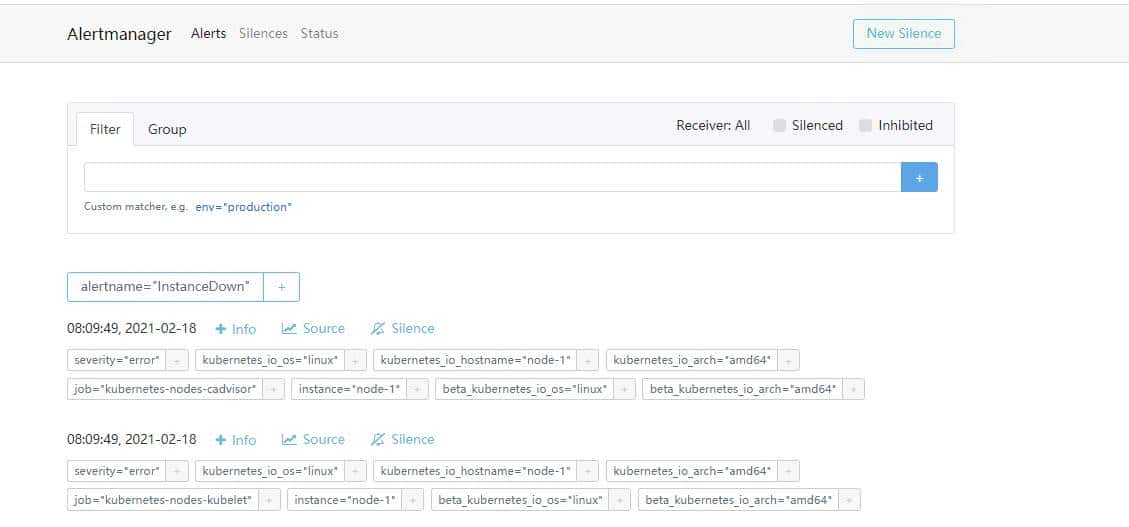Click beta_kubernetes_io_arch="amd64" label in kubelet alert

pos(739,500)
